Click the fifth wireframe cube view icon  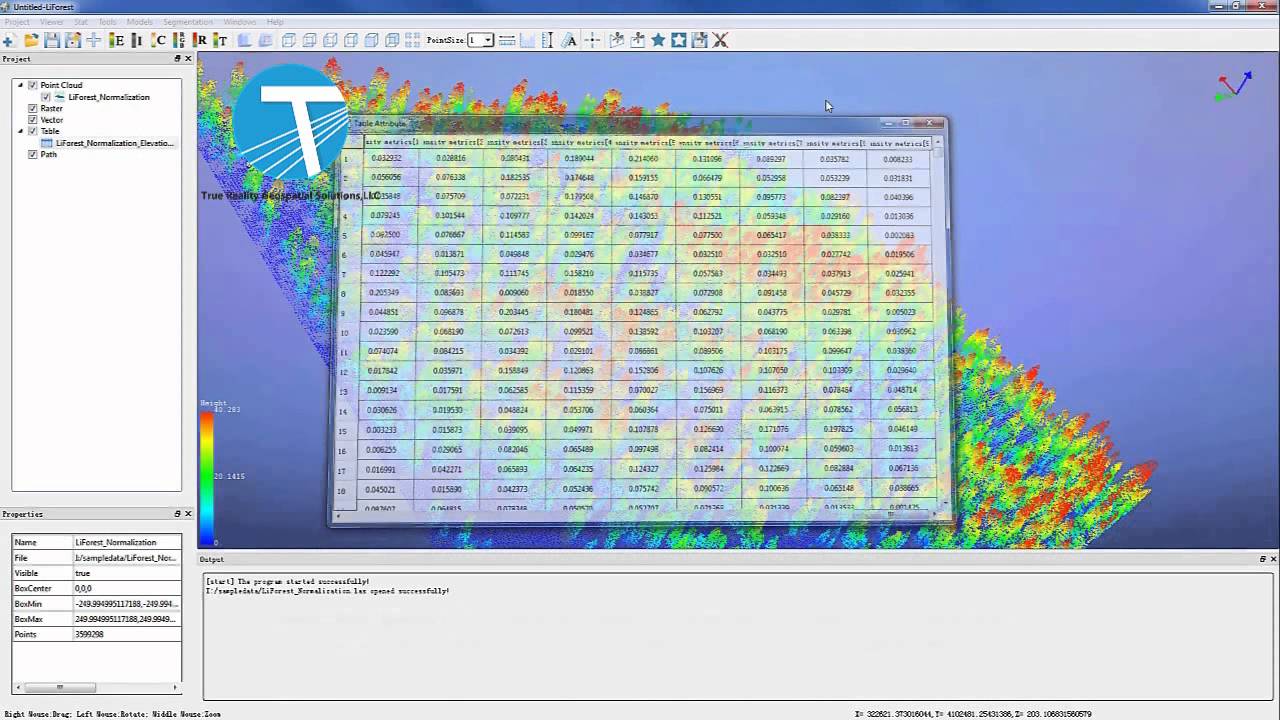[371, 40]
